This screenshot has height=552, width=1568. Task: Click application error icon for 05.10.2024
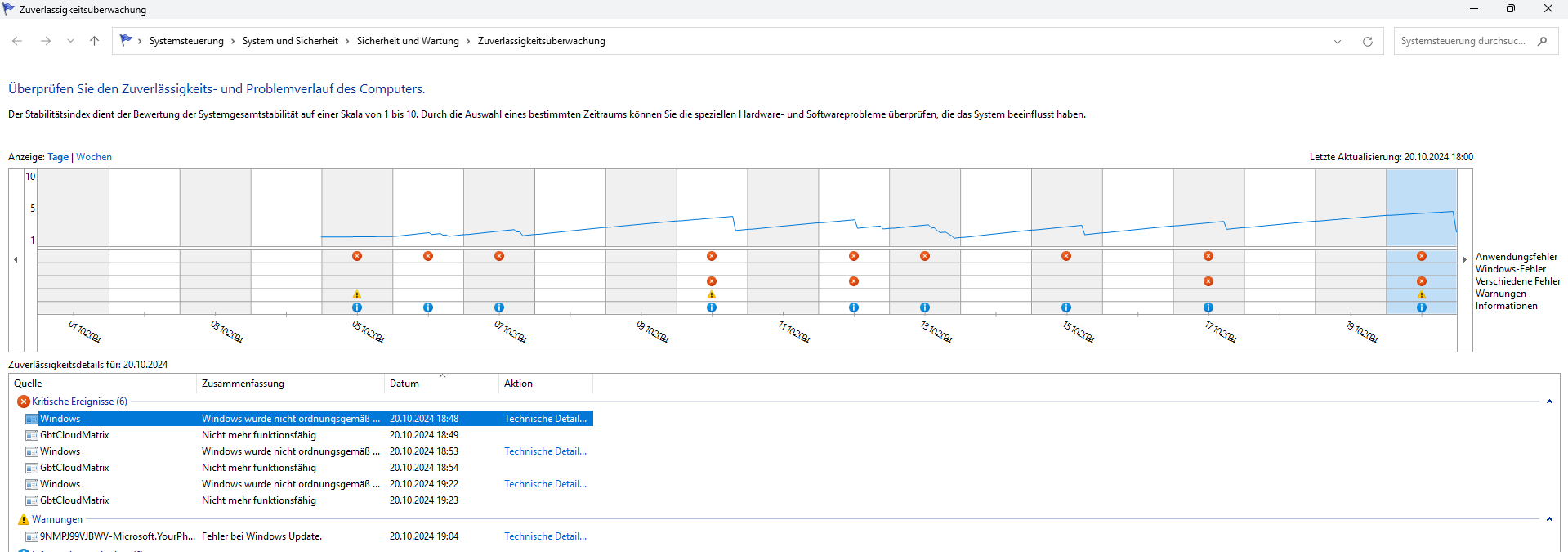tap(357, 256)
